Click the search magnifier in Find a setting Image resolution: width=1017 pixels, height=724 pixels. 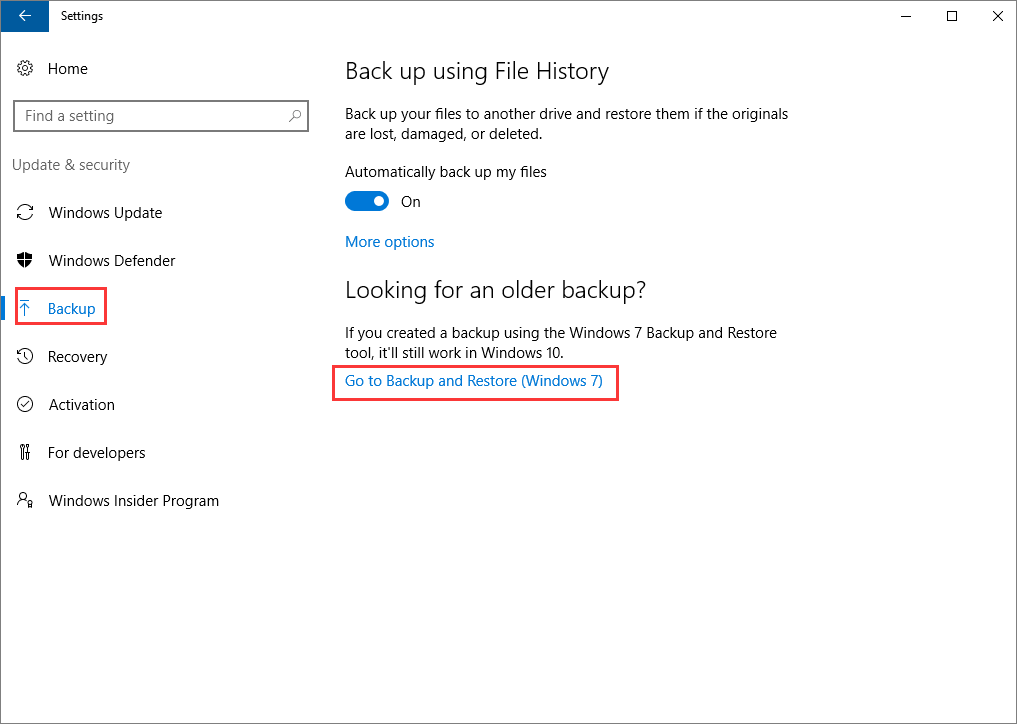pyautogui.click(x=295, y=116)
